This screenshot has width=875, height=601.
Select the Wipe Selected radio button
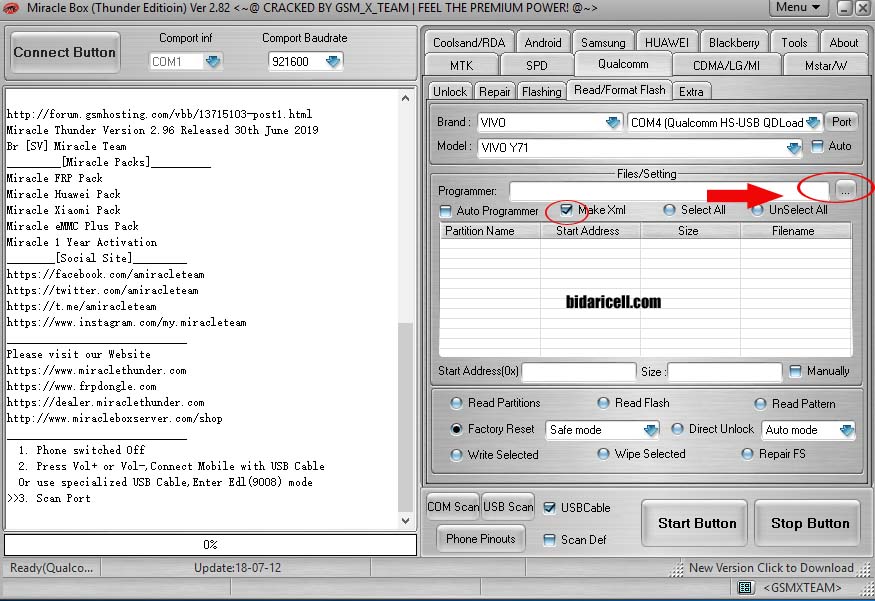[x=603, y=454]
